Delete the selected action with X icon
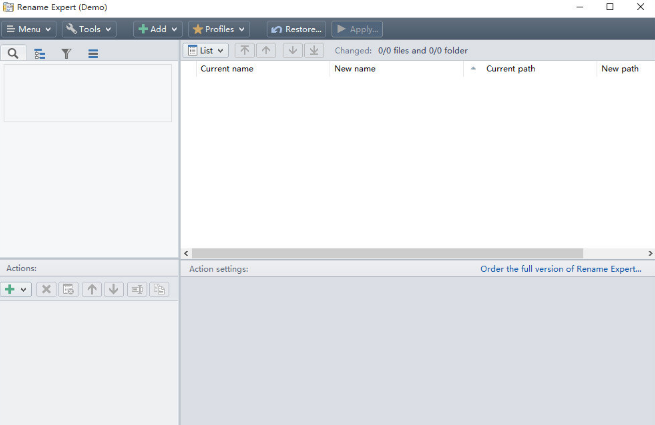This screenshot has height=425, width=655. tap(46, 289)
